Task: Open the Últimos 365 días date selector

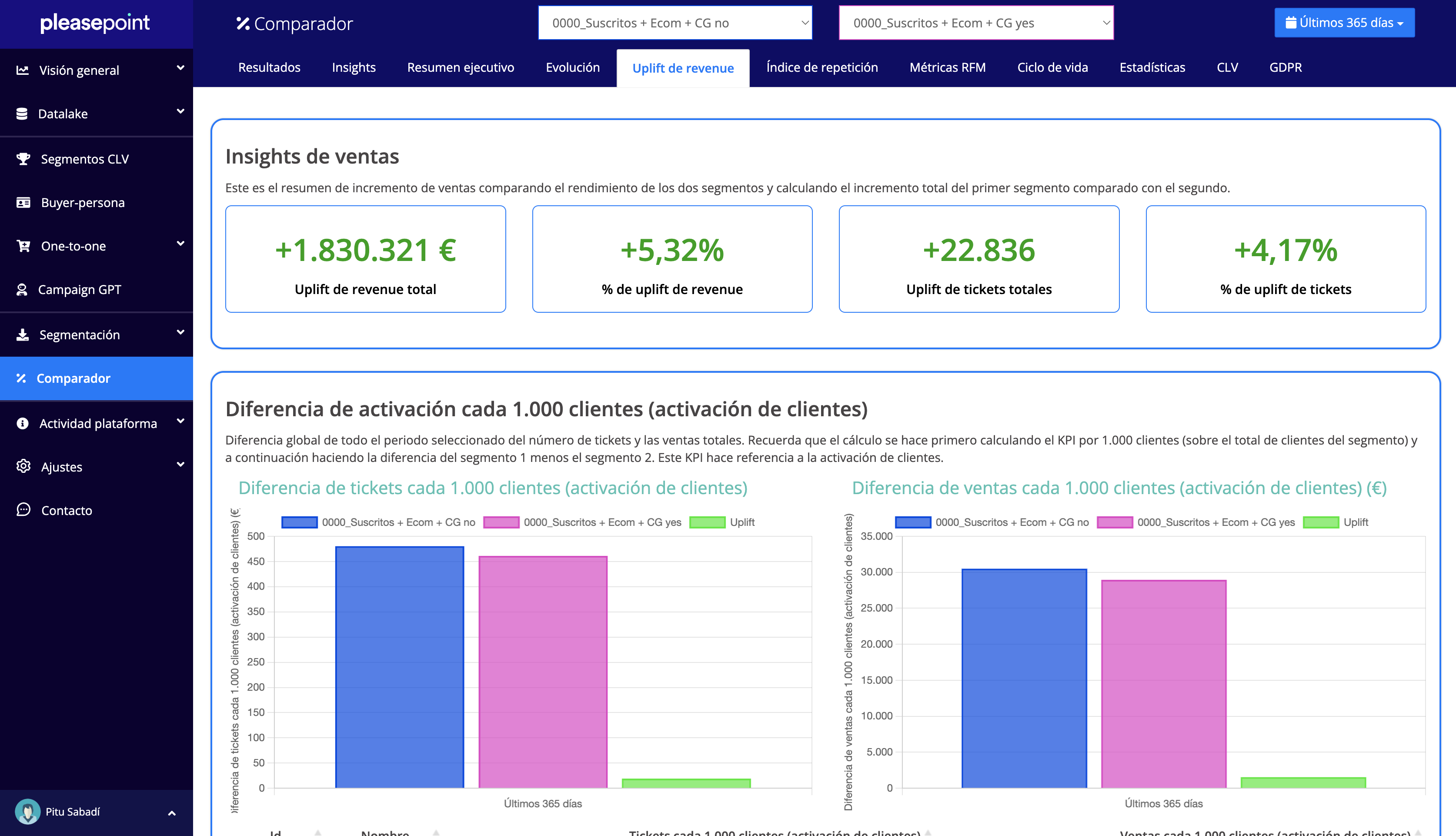Action: point(1344,23)
